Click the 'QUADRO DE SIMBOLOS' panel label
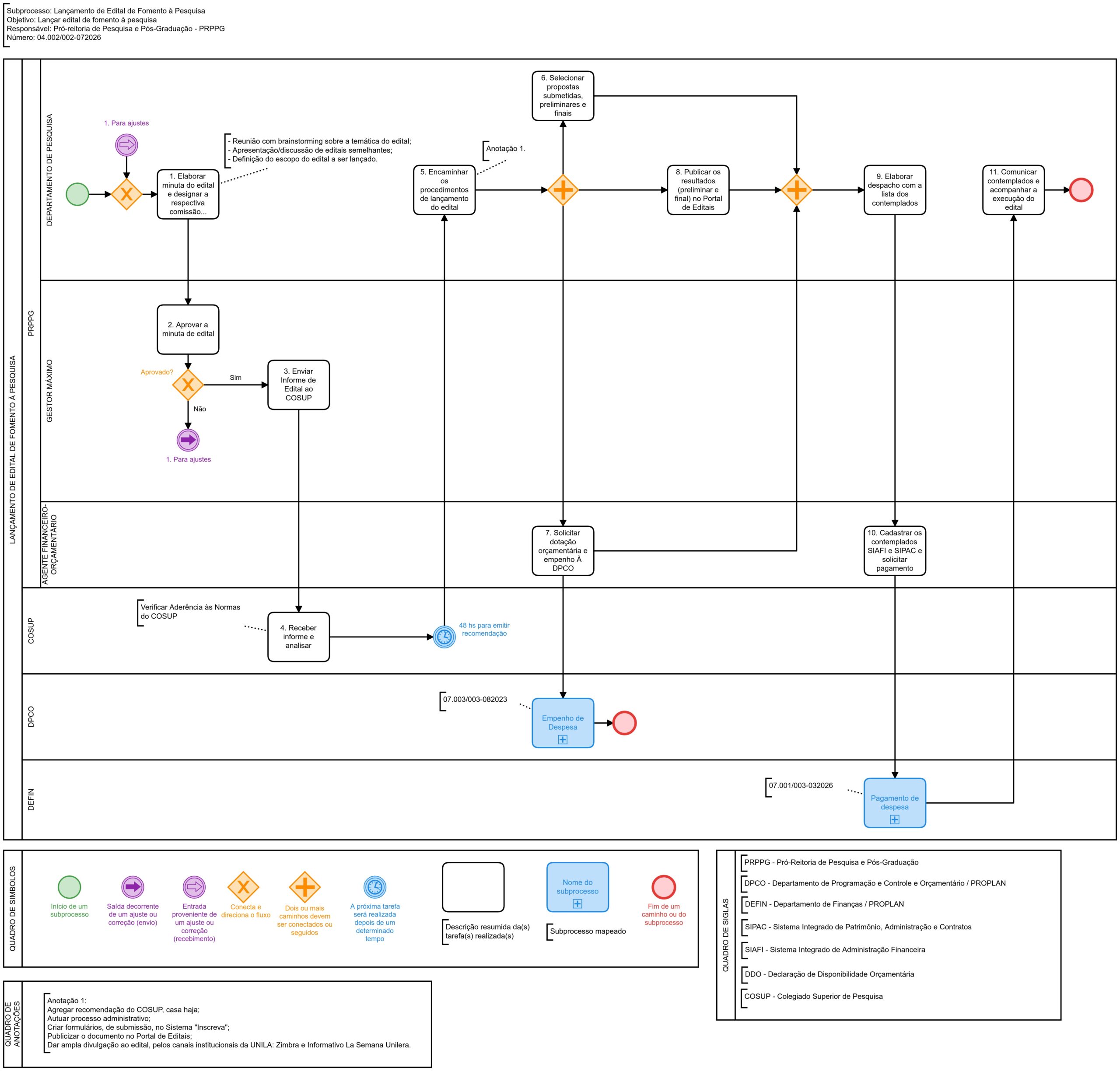The width and height of the screenshot is (1120, 1071). coord(13,908)
